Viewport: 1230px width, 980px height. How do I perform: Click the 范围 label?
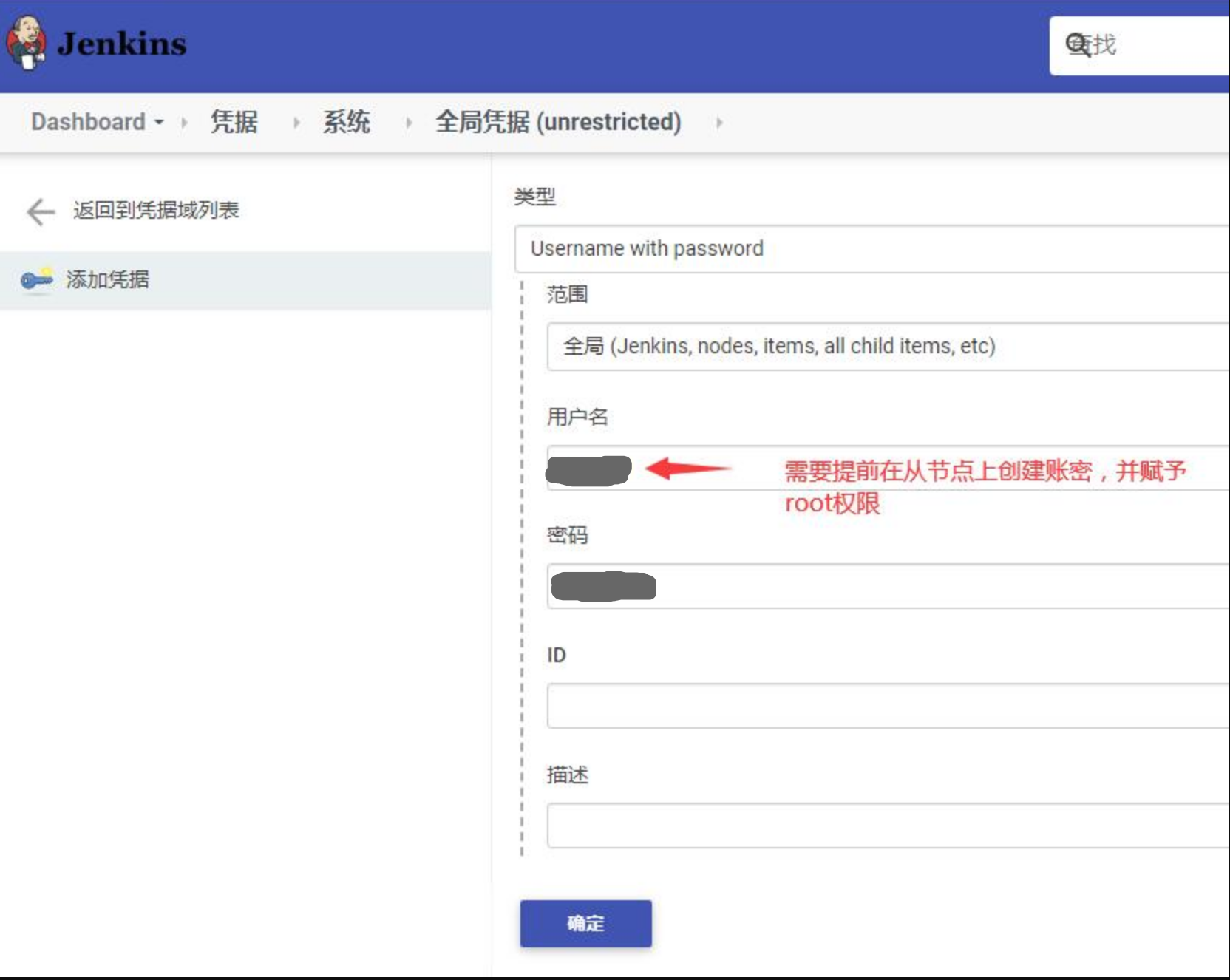[568, 294]
